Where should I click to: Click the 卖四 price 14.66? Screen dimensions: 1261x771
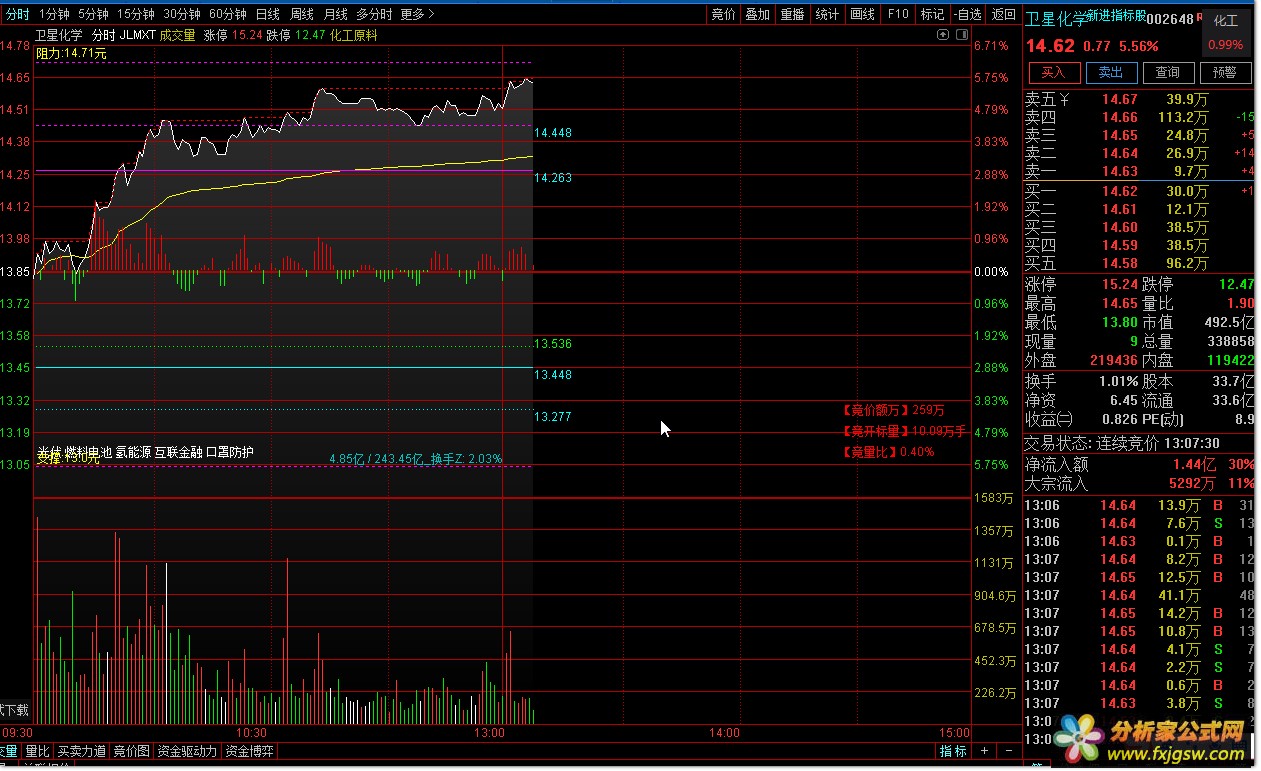(1120, 117)
